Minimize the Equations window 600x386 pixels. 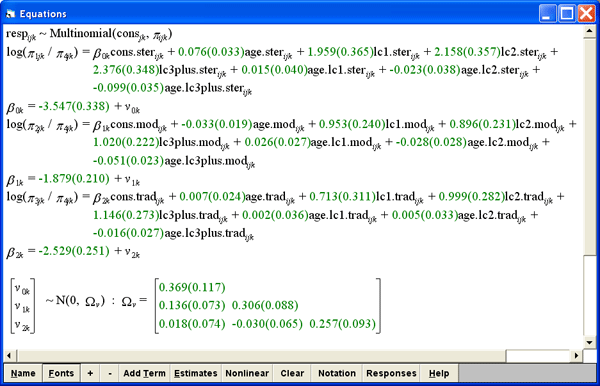point(548,14)
